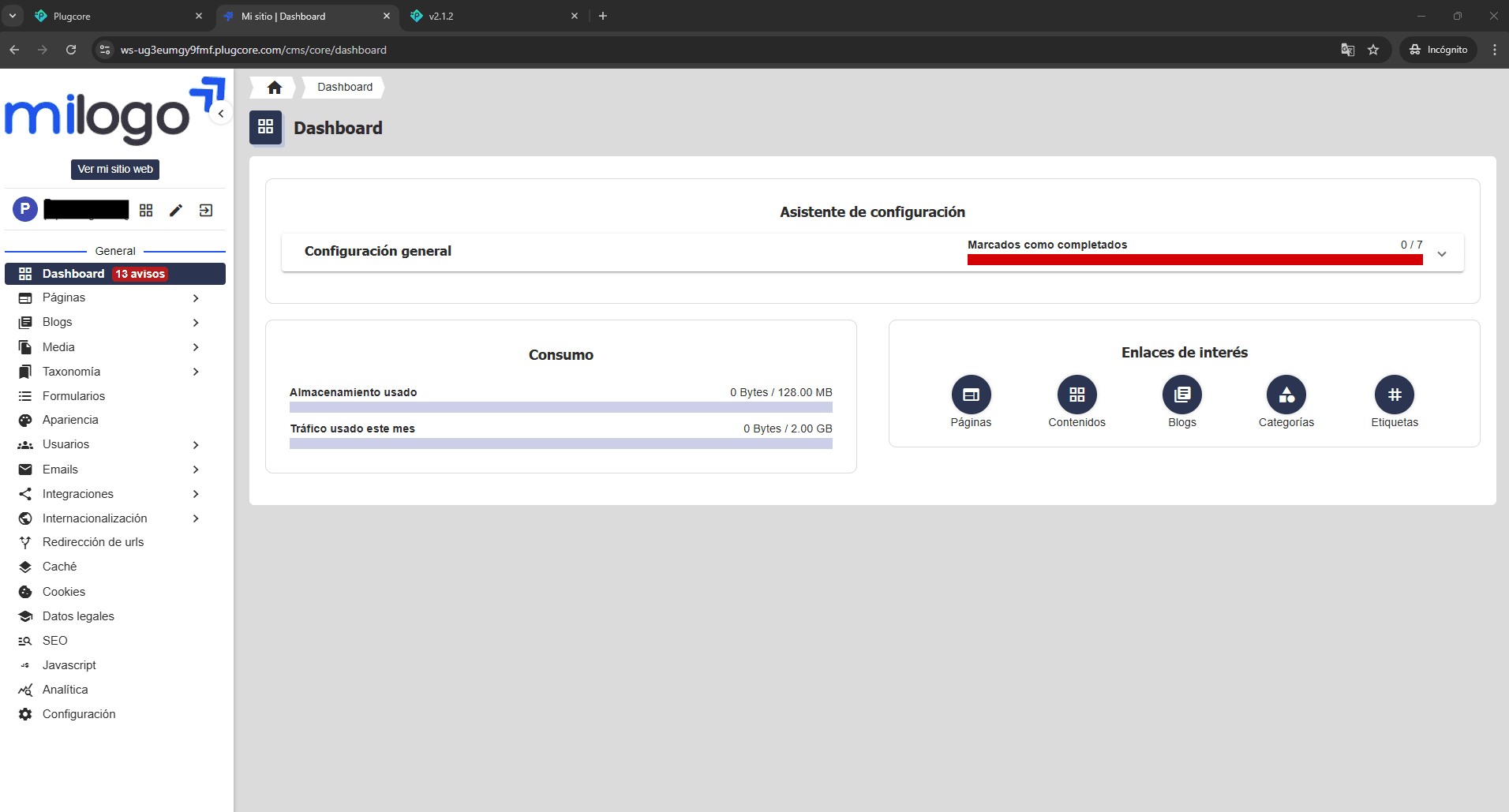This screenshot has height=812, width=1509.
Task: Reload the page
Action: point(71,50)
